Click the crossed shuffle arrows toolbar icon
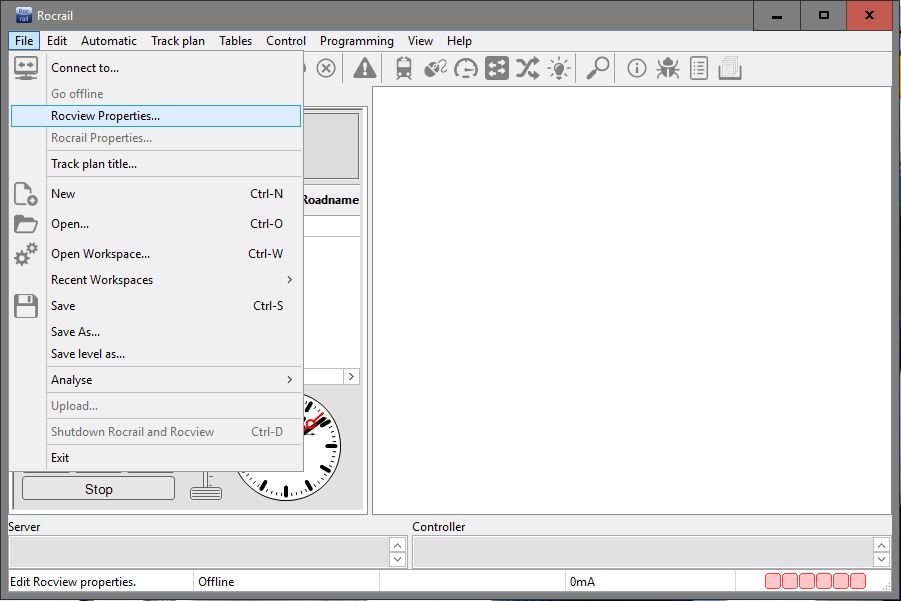Screen dimensions: 901x601 point(527,68)
